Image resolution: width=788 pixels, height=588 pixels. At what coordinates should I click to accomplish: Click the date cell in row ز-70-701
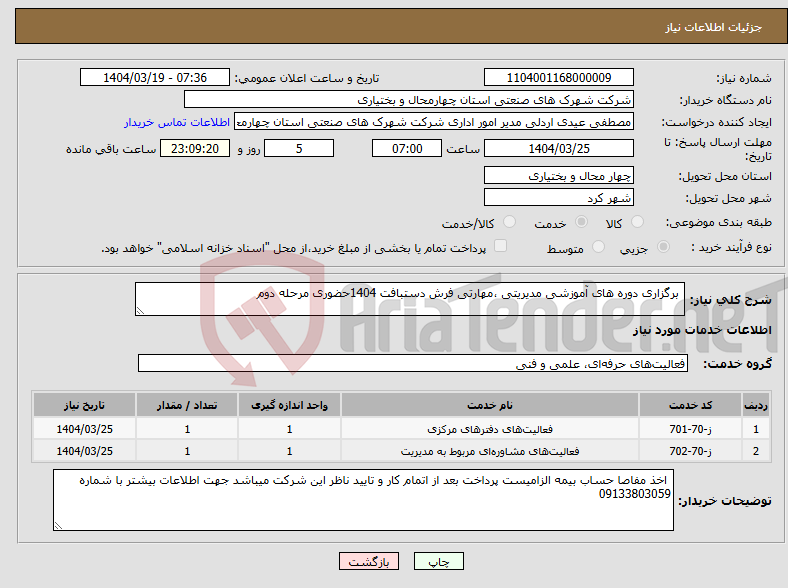[84, 429]
